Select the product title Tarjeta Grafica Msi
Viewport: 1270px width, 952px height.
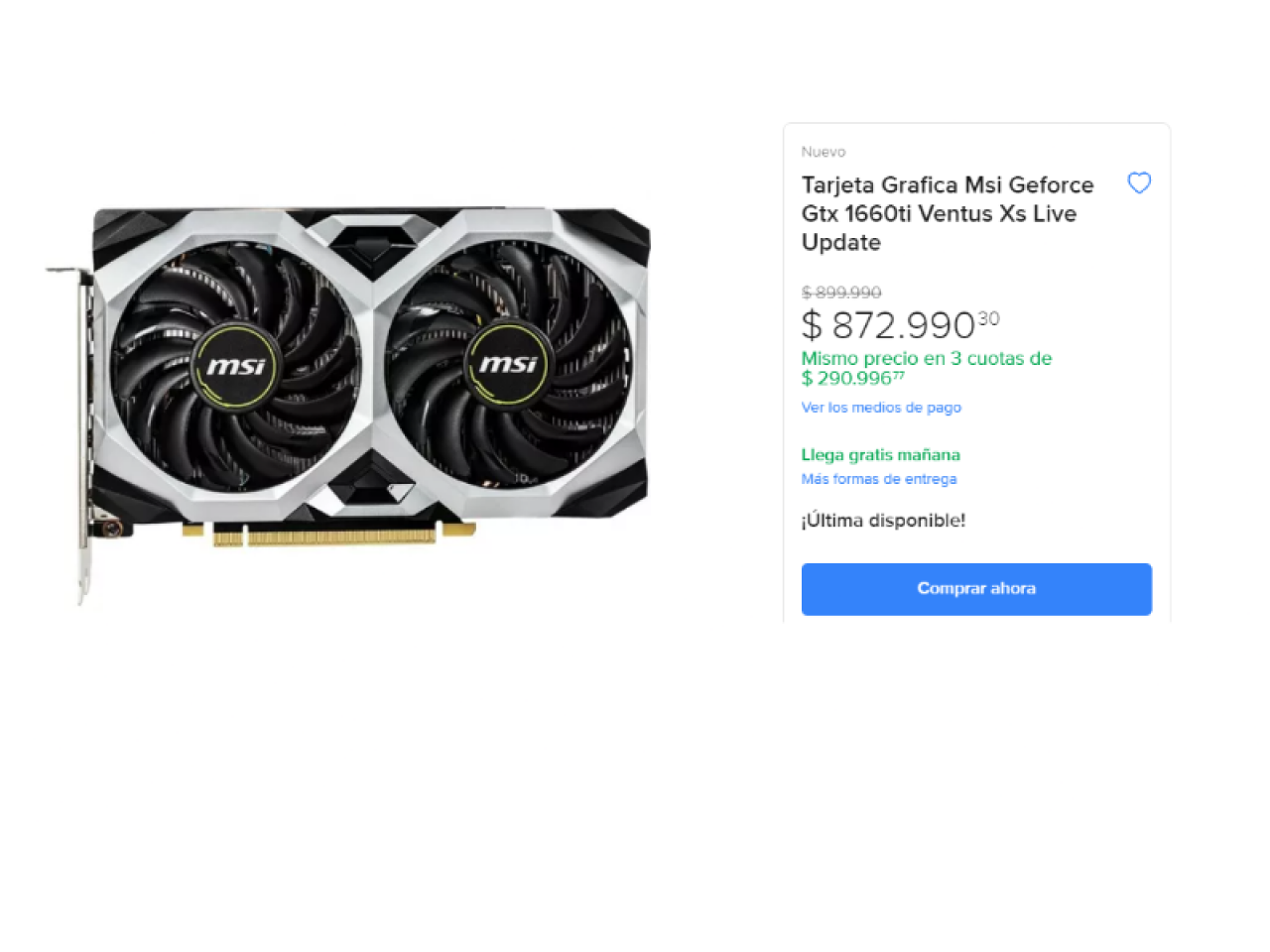(948, 213)
